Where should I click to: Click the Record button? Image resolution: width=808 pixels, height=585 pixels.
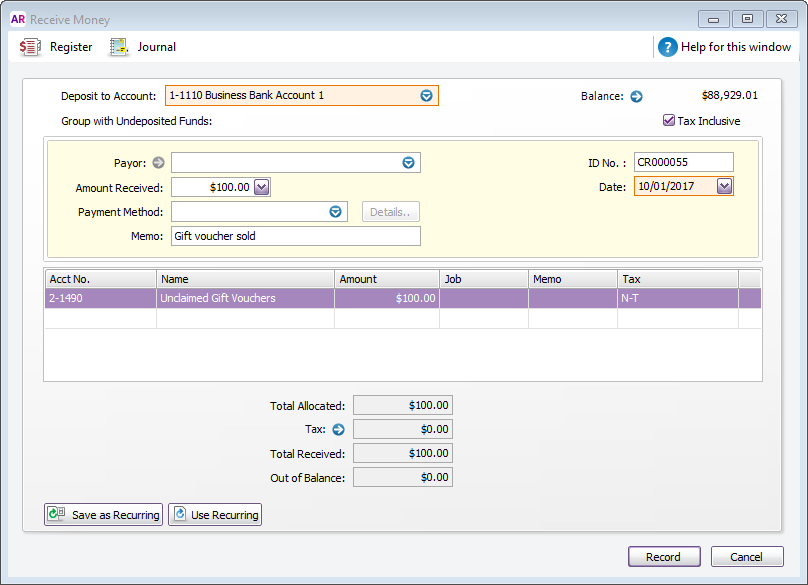pyautogui.click(x=663, y=557)
